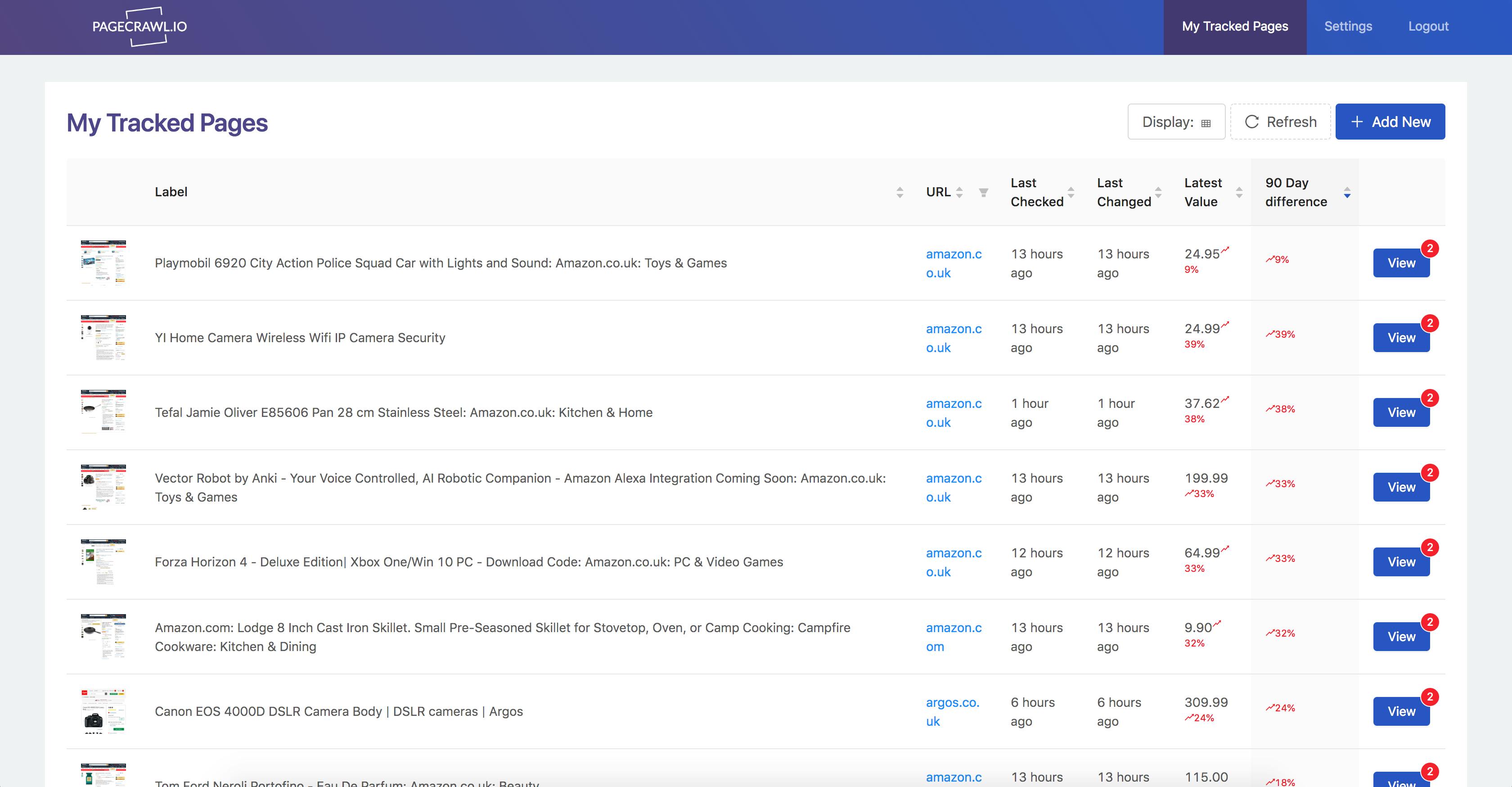The image size is (1512, 787).
Task: Click the Add New button
Action: coord(1390,122)
